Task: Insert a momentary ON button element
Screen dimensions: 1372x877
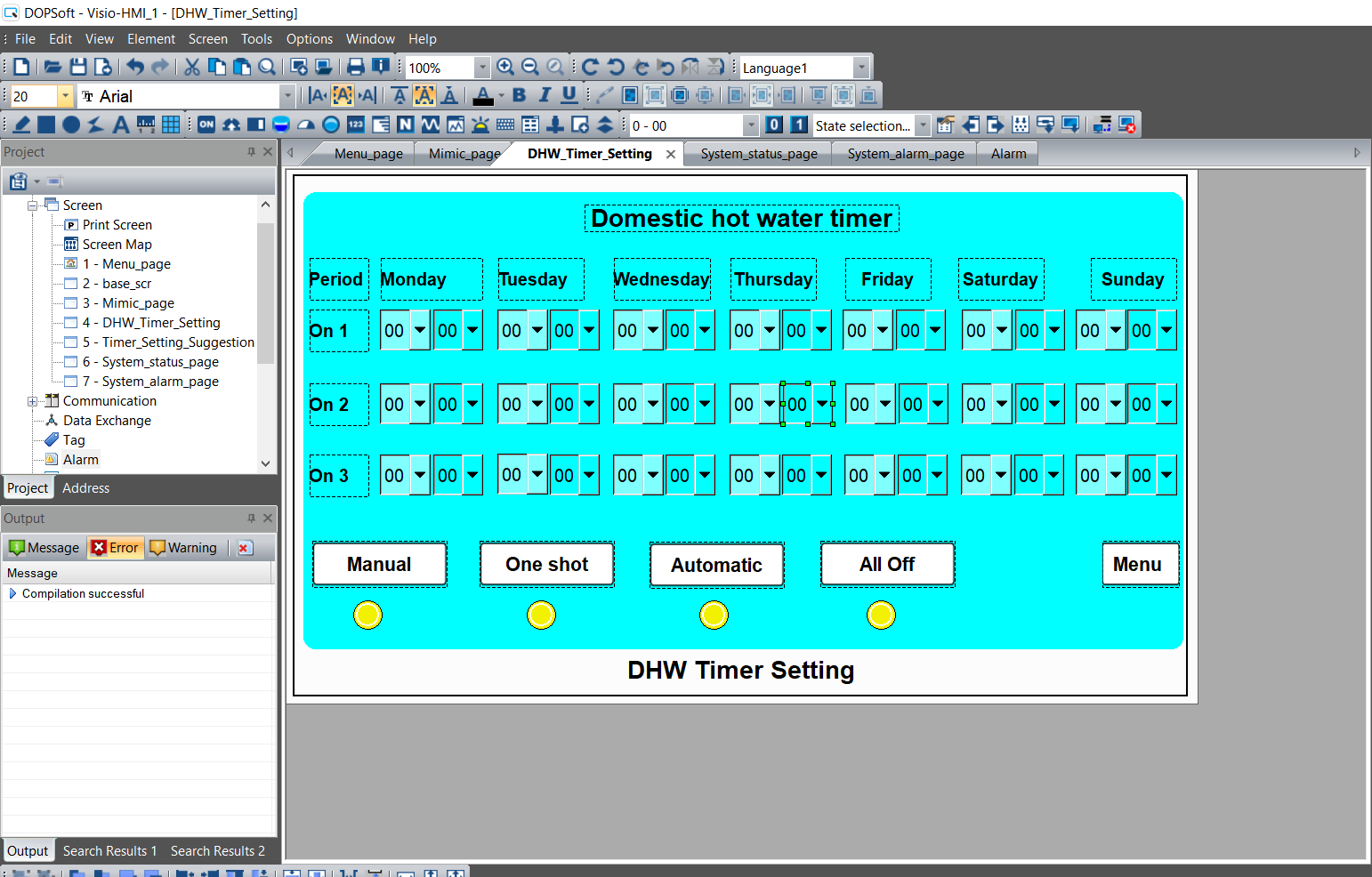Action: pyautogui.click(x=206, y=125)
